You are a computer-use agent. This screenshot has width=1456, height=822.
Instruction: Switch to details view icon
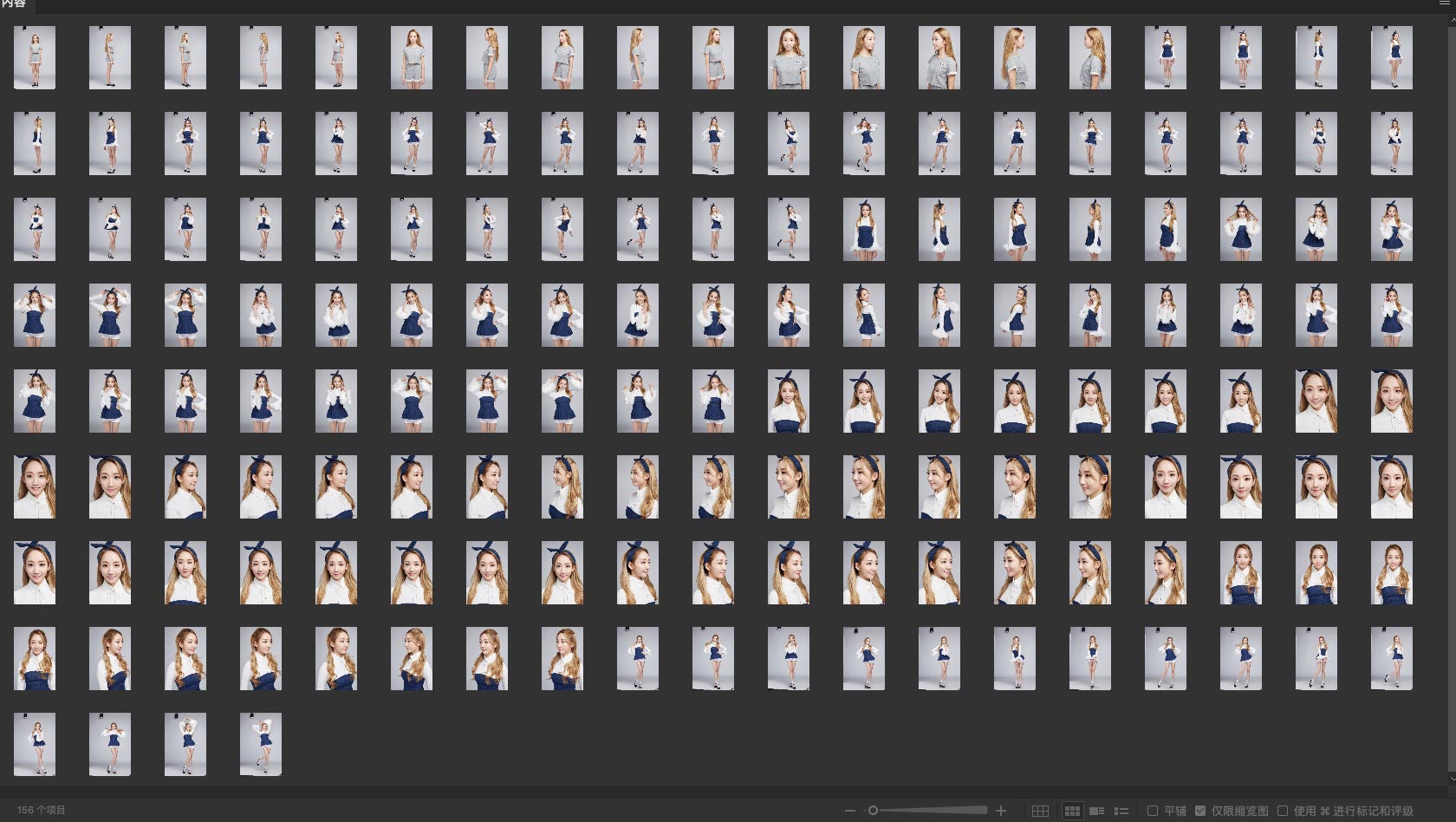click(1096, 811)
